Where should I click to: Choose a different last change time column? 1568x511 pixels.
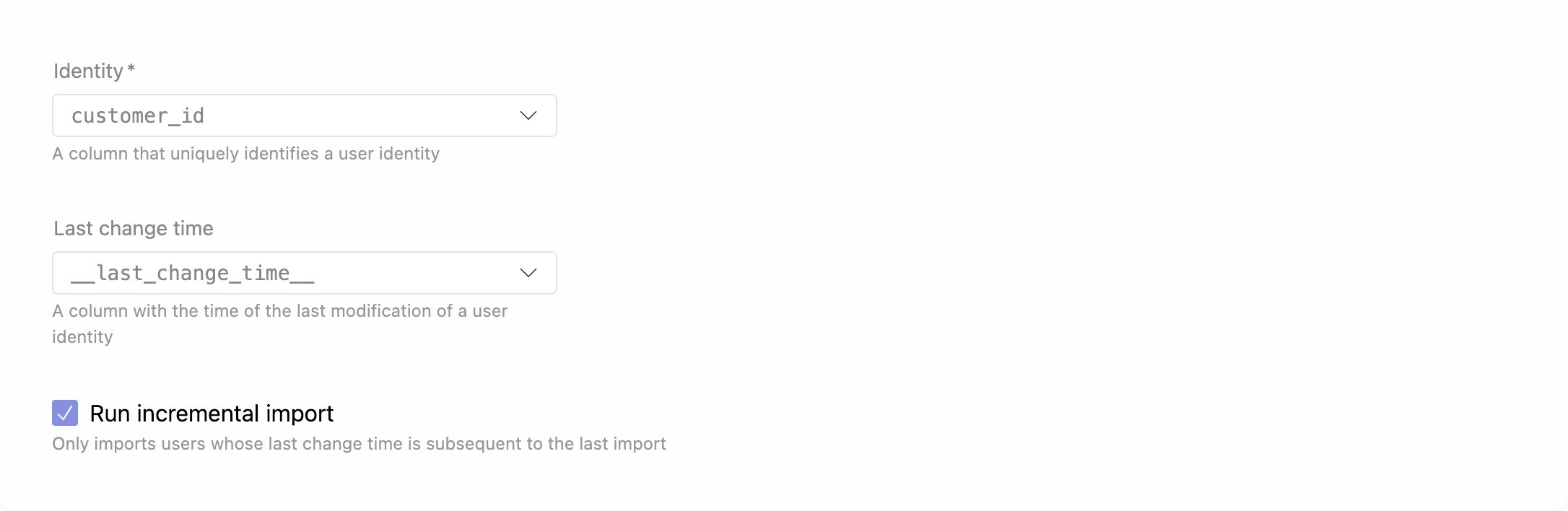click(x=304, y=273)
